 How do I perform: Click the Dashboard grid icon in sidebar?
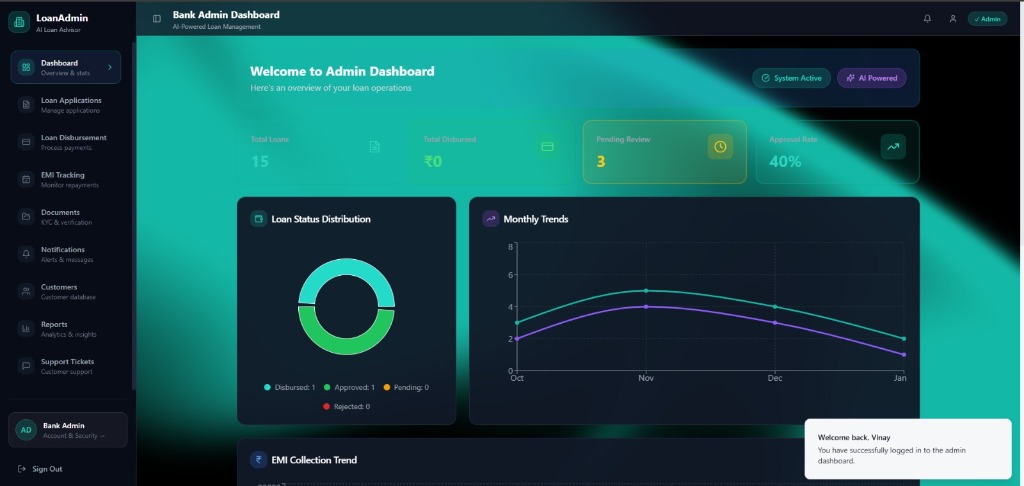tap(26, 67)
